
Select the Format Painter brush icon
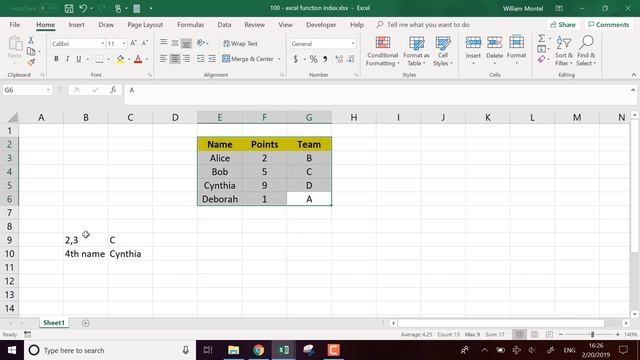click(31, 62)
